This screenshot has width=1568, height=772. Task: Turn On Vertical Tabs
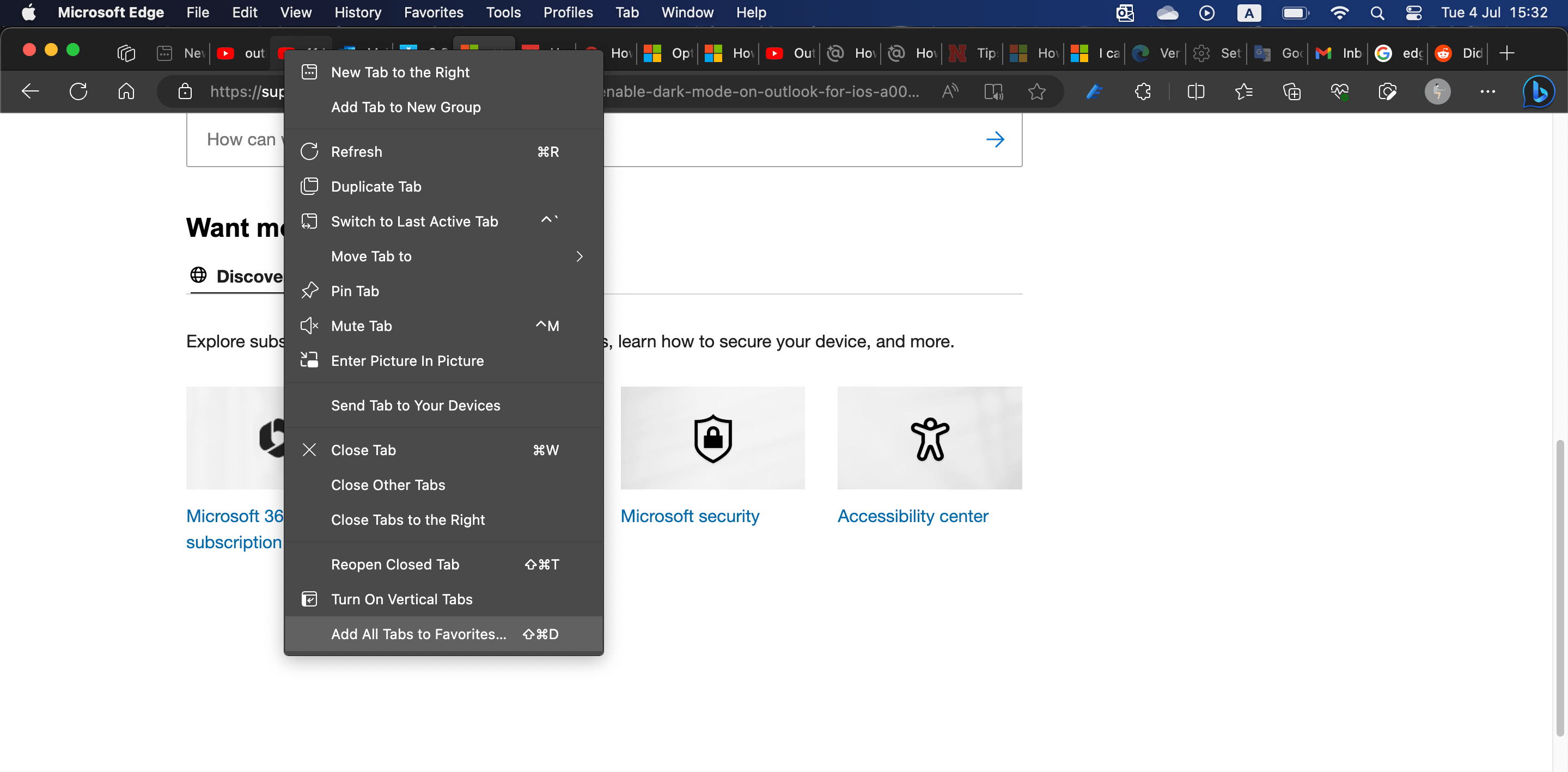click(401, 599)
